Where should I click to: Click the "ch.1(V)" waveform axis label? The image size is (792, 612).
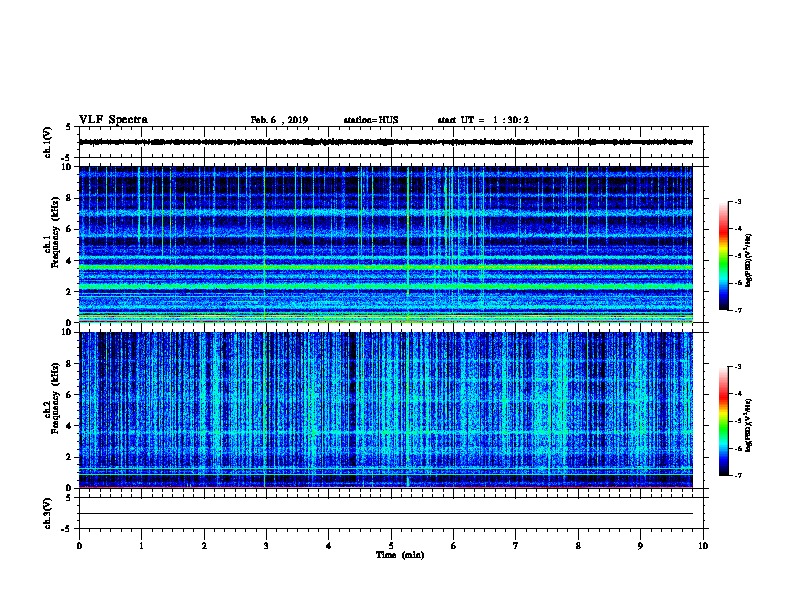point(47,142)
